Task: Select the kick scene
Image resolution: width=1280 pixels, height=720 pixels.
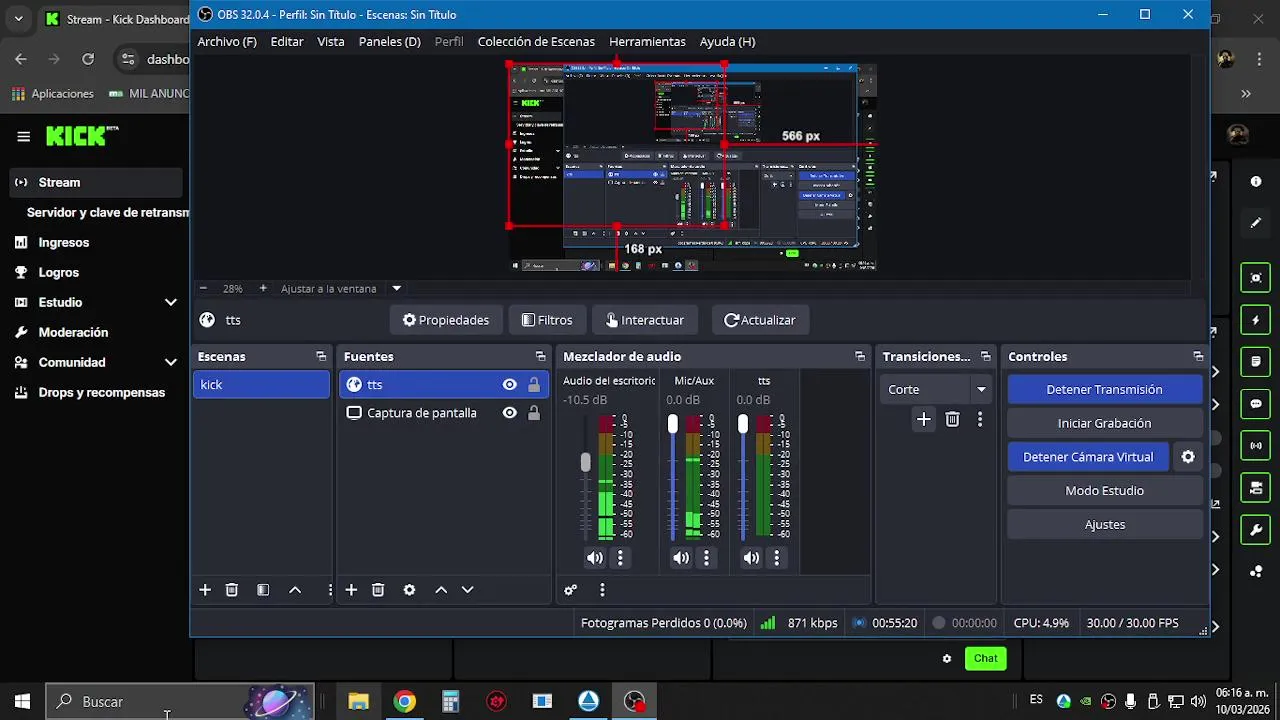Action: click(x=261, y=385)
